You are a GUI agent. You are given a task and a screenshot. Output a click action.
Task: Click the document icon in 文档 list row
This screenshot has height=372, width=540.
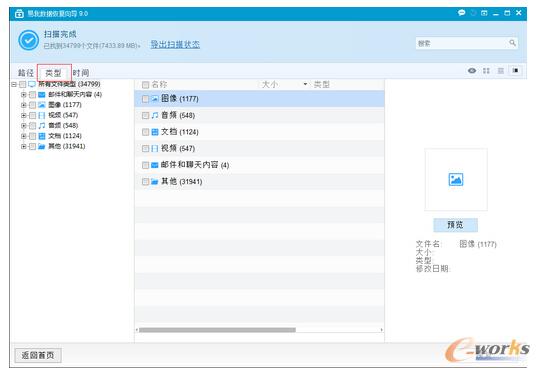pos(155,132)
